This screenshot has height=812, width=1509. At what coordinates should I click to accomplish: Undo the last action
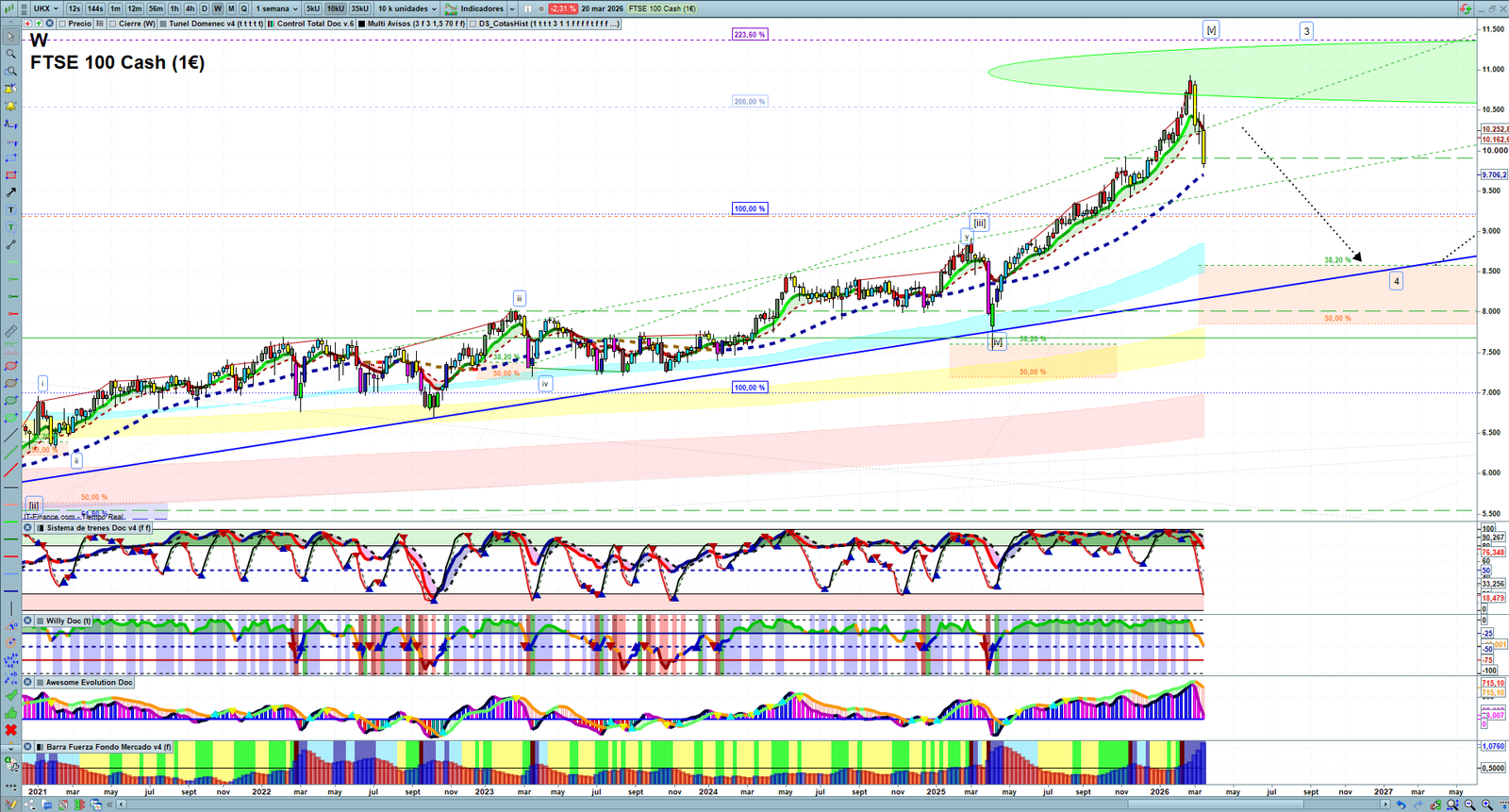click(1401, 804)
